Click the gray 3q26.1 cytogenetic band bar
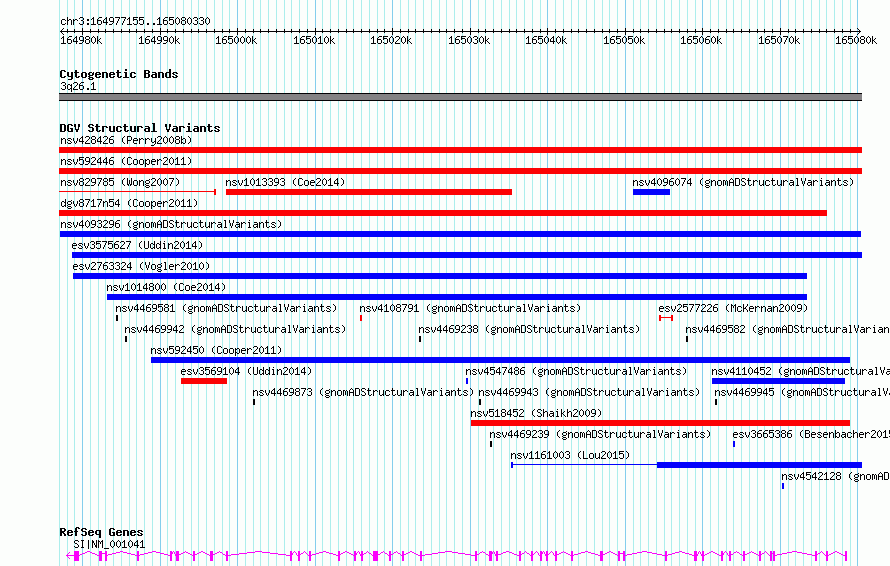 [460, 97]
